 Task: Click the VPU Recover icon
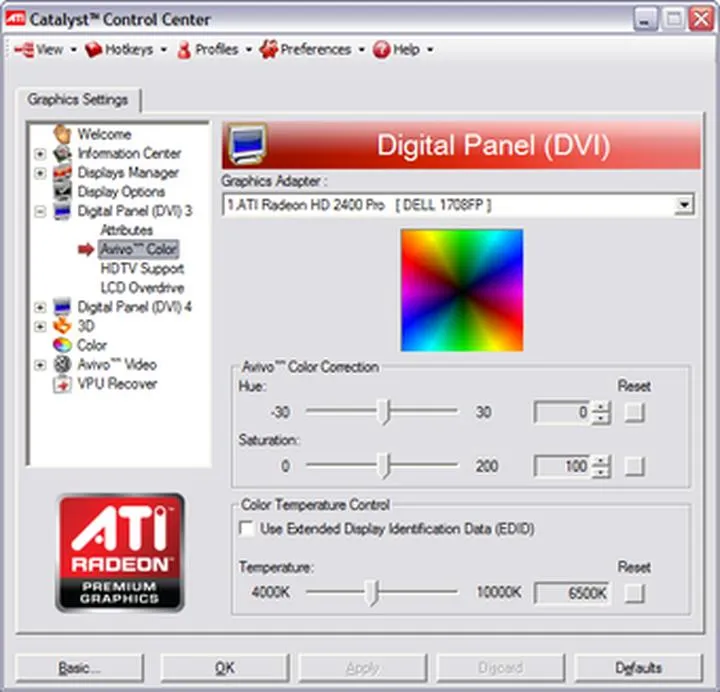62,384
